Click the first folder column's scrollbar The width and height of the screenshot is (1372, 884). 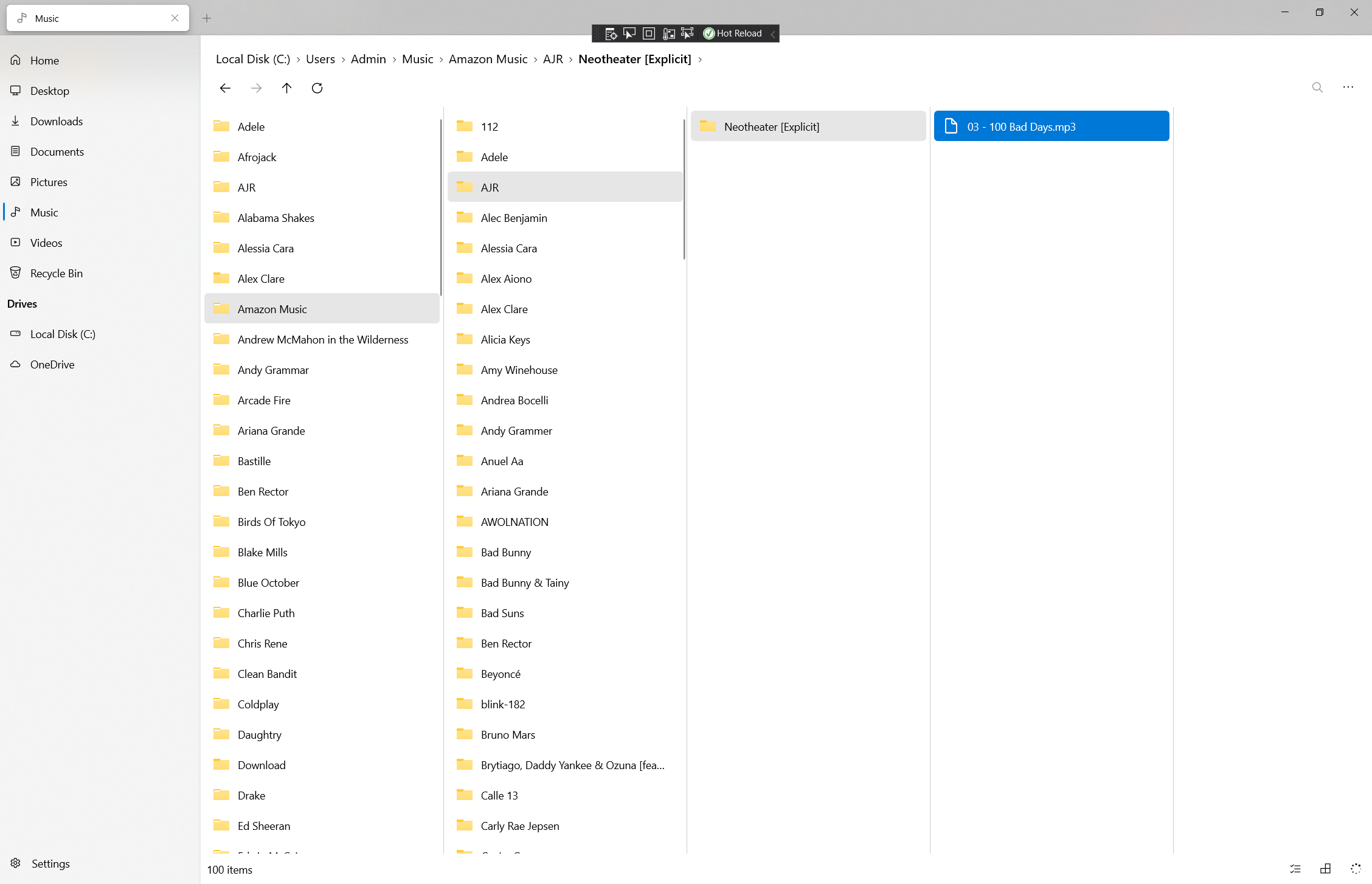click(441, 207)
